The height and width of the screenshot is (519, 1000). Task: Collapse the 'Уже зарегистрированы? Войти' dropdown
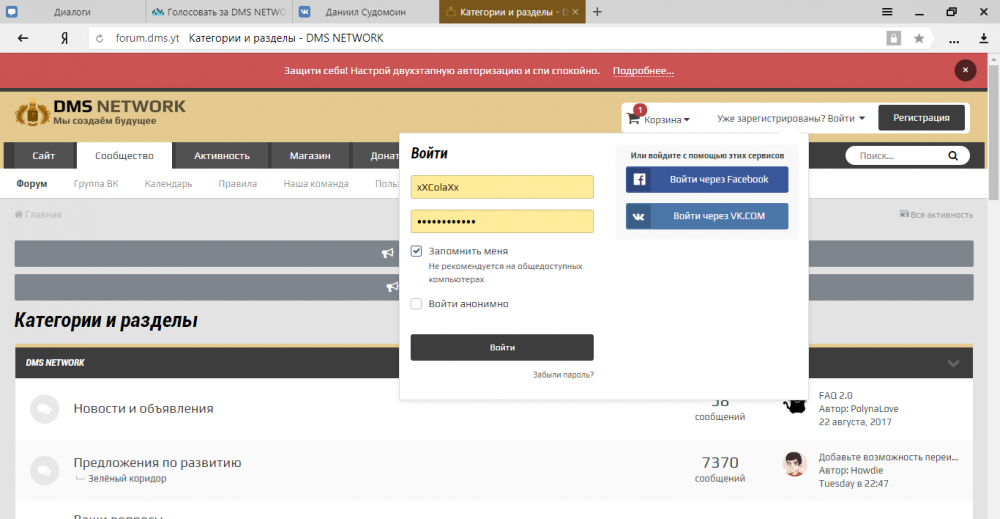(791, 118)
